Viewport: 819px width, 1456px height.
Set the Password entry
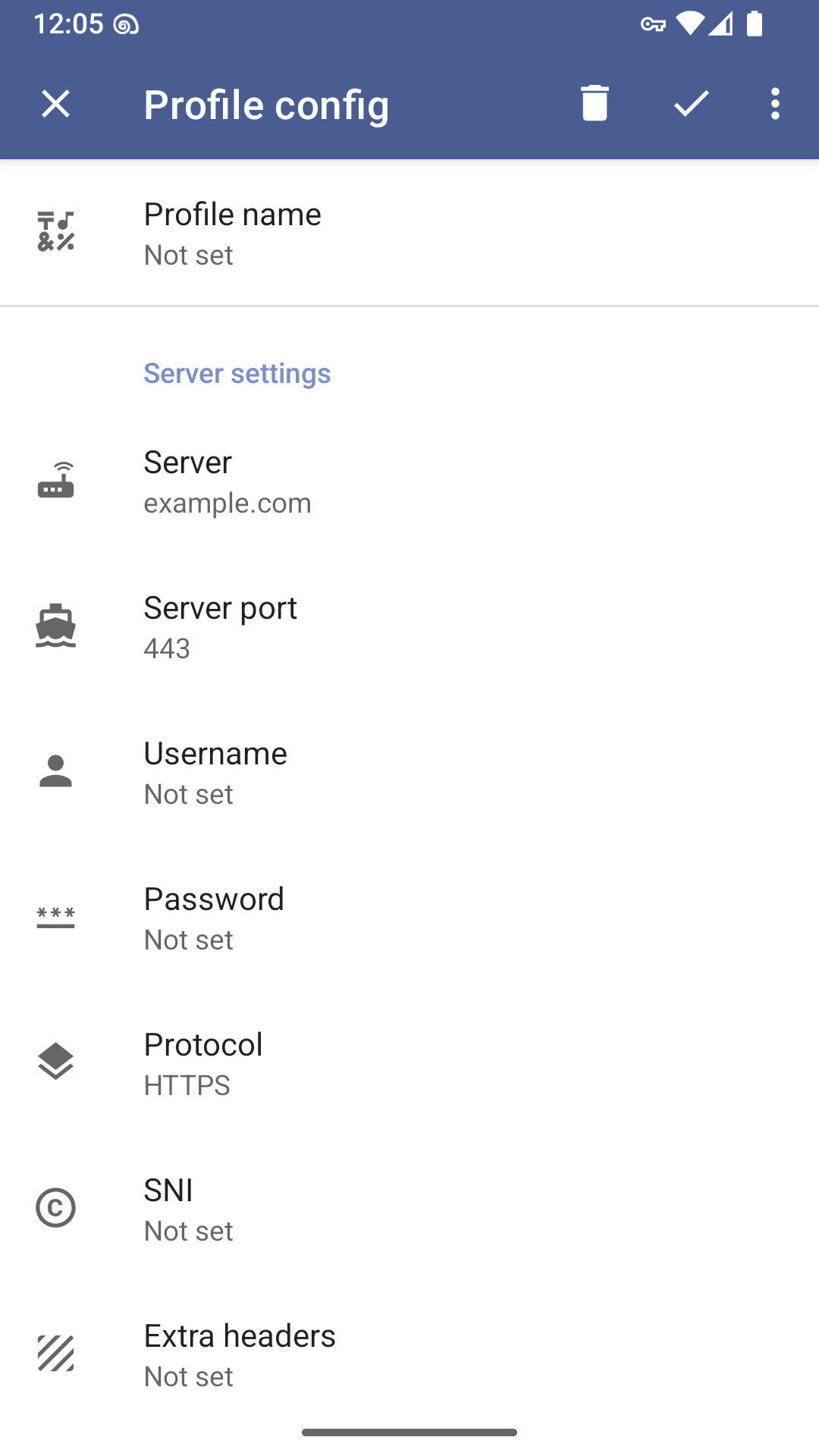(x=409, y=918)
